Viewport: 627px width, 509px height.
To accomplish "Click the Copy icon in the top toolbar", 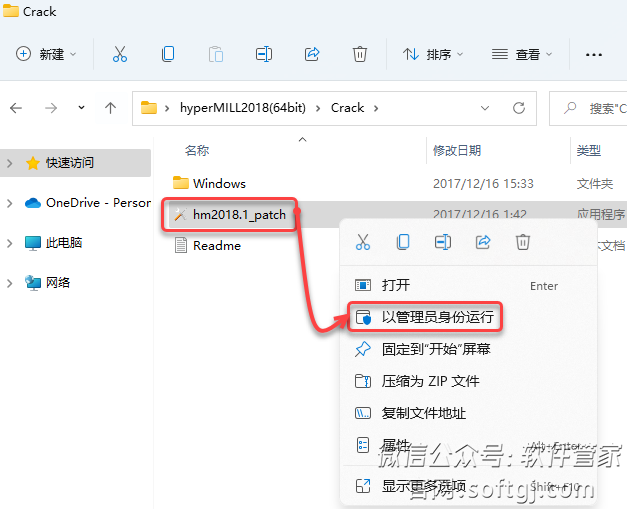I will coord(168,54).
